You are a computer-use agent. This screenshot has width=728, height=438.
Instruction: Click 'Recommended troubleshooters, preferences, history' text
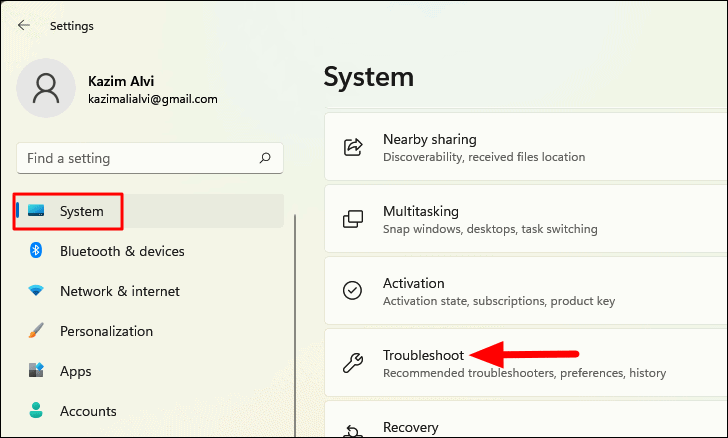coord(525,373)
